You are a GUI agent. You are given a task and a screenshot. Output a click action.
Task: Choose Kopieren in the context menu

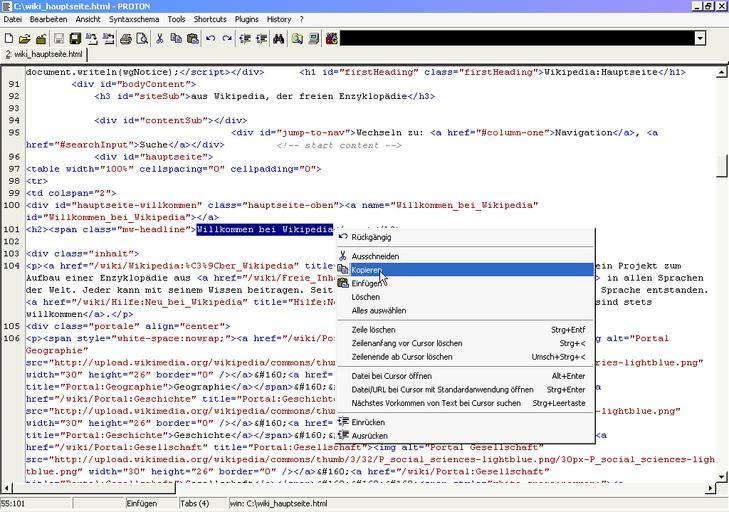pos(466,270)
